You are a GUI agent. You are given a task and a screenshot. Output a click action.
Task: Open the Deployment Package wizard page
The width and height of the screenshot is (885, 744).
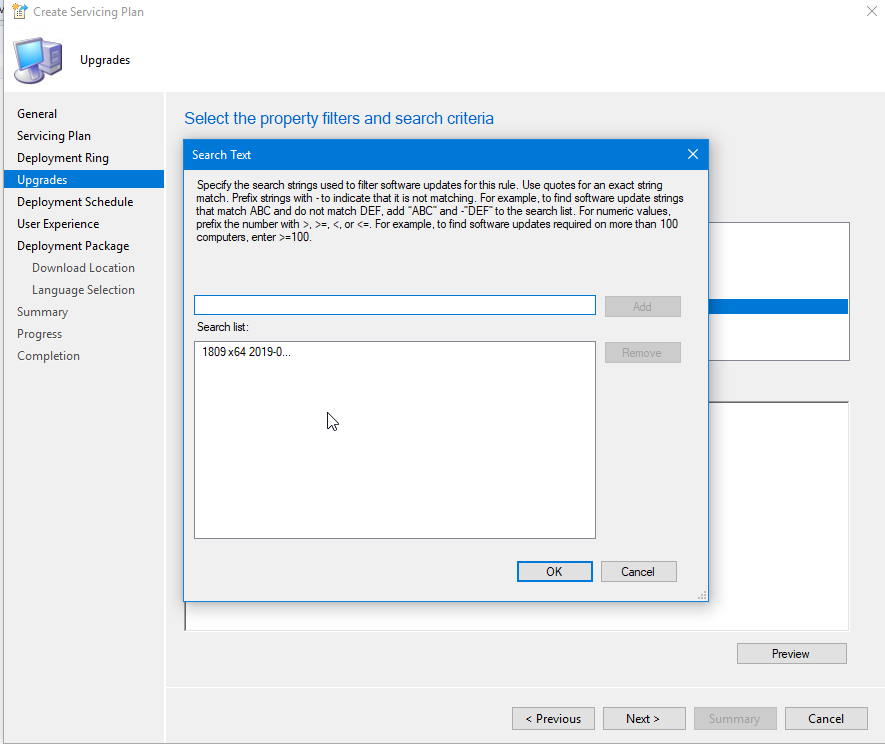pyautogui.click(x=73, y=246)
